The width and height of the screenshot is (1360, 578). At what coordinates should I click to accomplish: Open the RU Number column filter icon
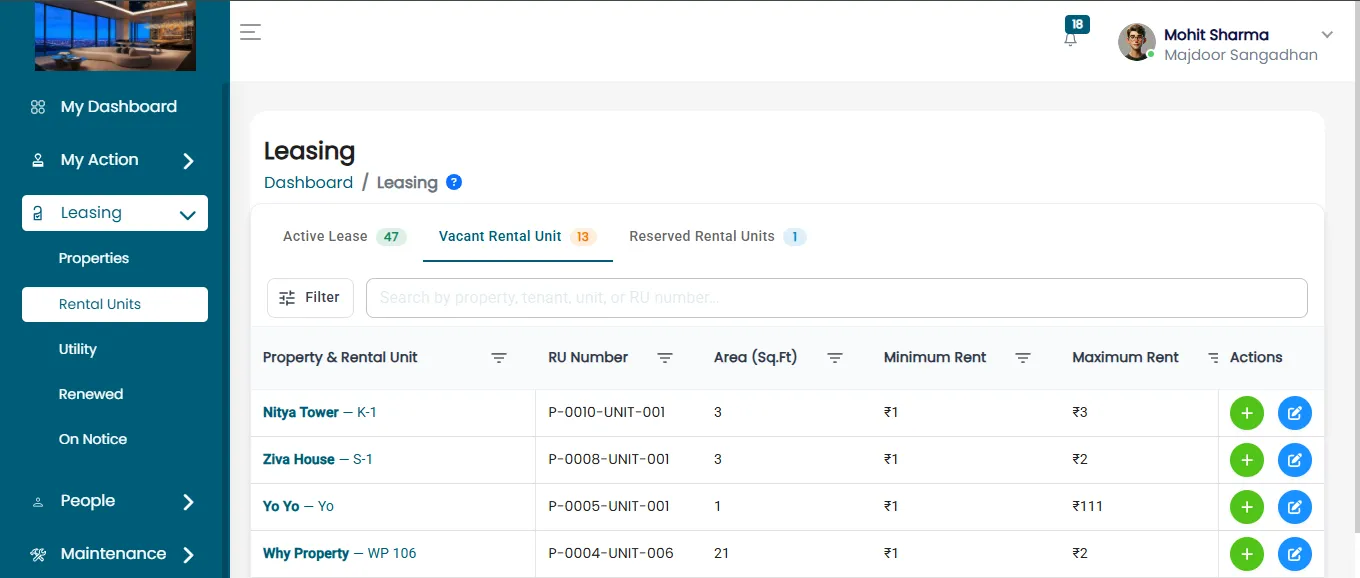(x=665, y=358)
